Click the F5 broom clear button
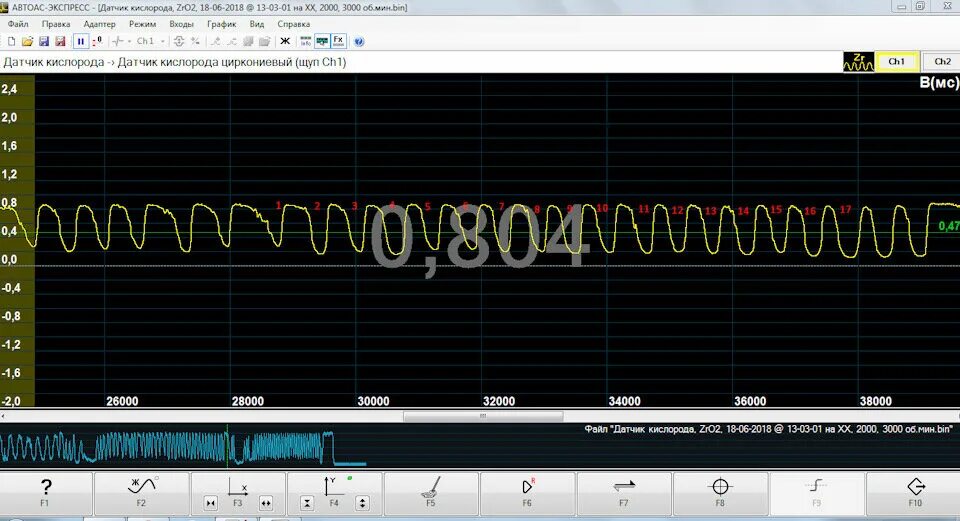Screen dimensions: 960x521 point(430,492)
